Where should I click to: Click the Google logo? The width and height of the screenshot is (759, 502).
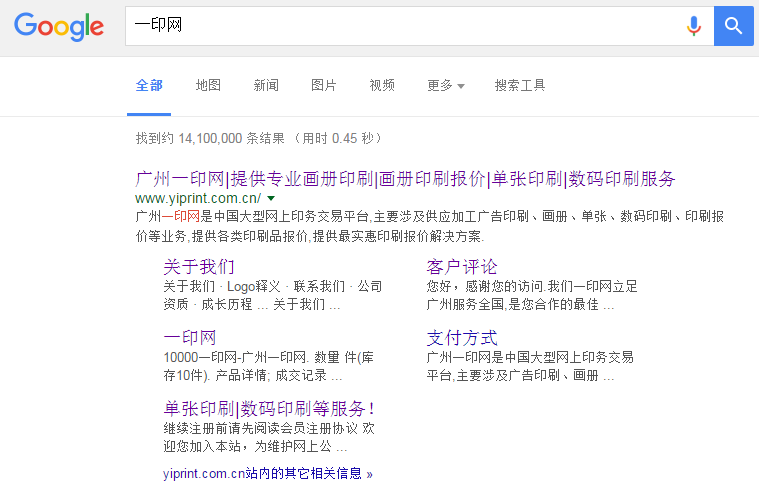pos(59,27)
